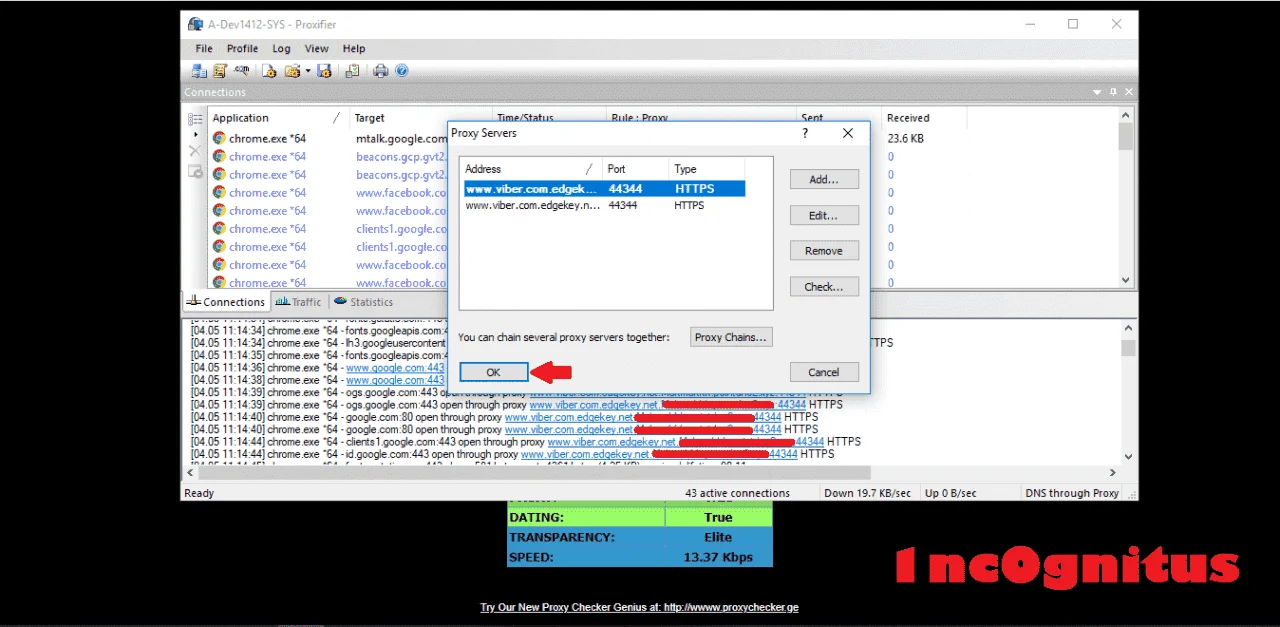This screenshot has width=1280, height=627.
Task: Open Proxy Chains... dialog button
Action: (x=732, y=337)
